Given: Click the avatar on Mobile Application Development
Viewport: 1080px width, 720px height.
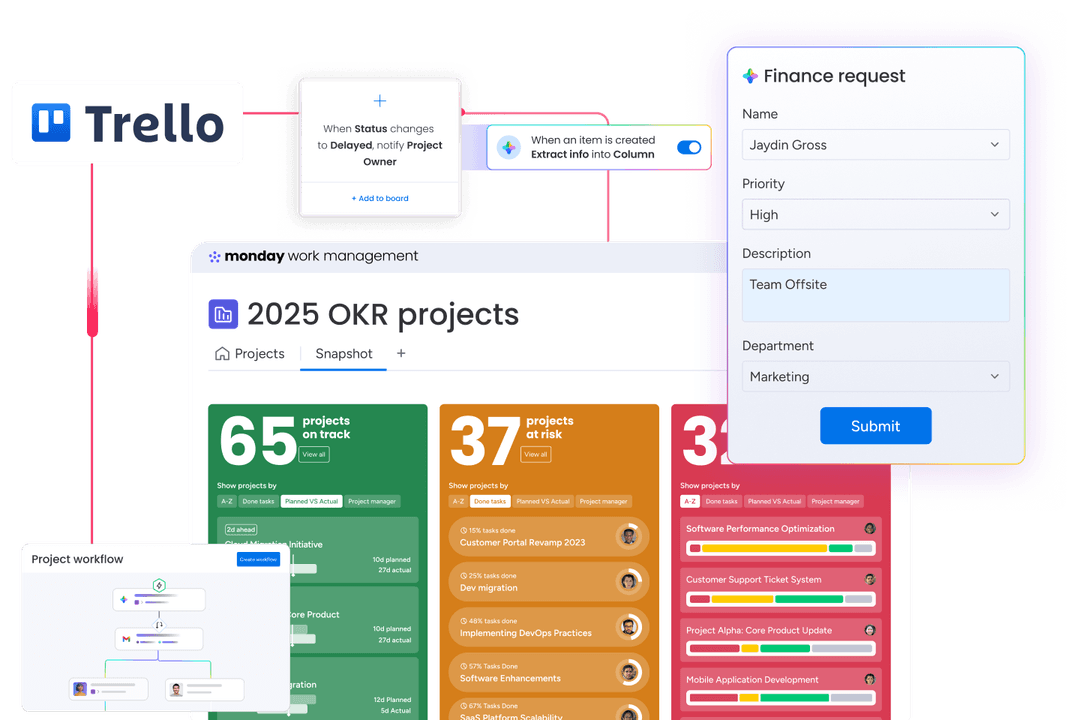Looking at the screenshot, I should click(870, 679).
